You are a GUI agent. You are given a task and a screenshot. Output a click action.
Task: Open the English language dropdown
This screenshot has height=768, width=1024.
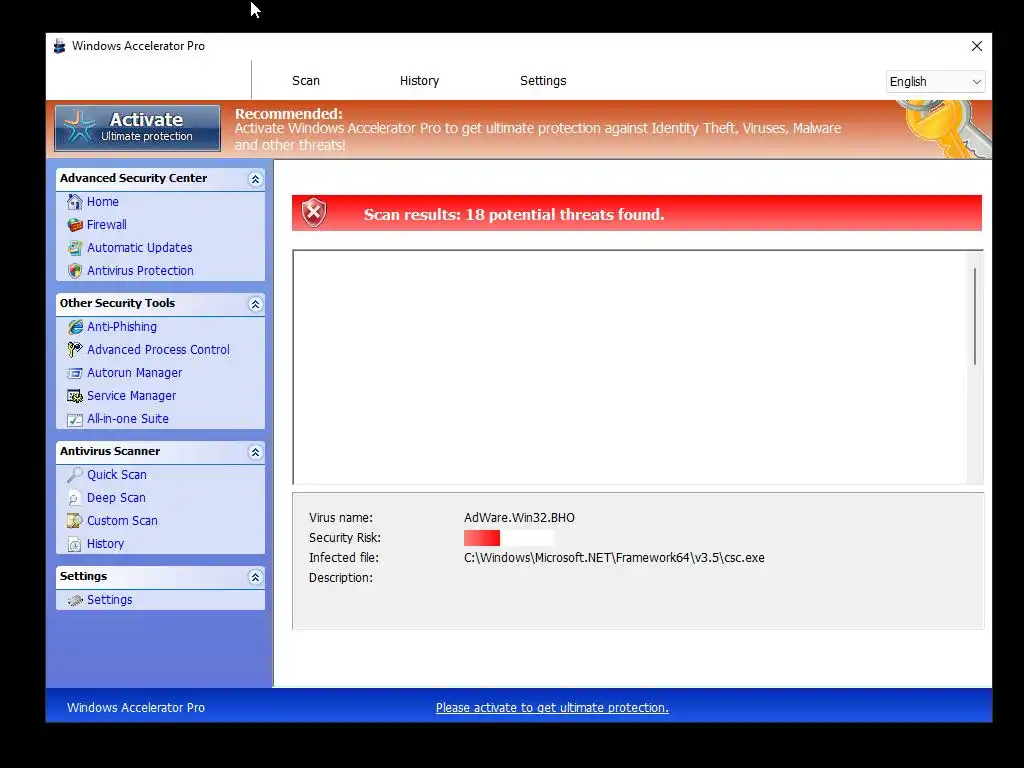[935, 82]
